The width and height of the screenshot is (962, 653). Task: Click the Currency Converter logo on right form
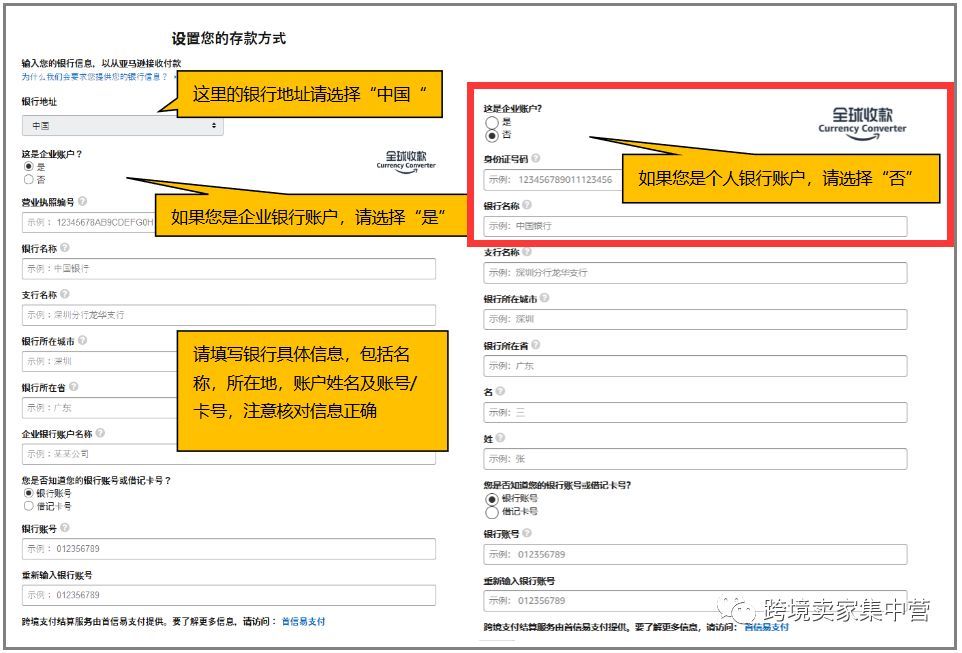[x=861, y=120]
